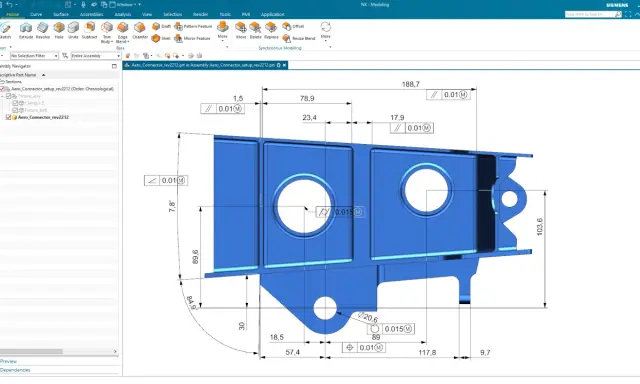Toggle checkbox for Aero_Connector_rev2212 part
Viewport: 640px width, 384px height.
tap(8, 117)
